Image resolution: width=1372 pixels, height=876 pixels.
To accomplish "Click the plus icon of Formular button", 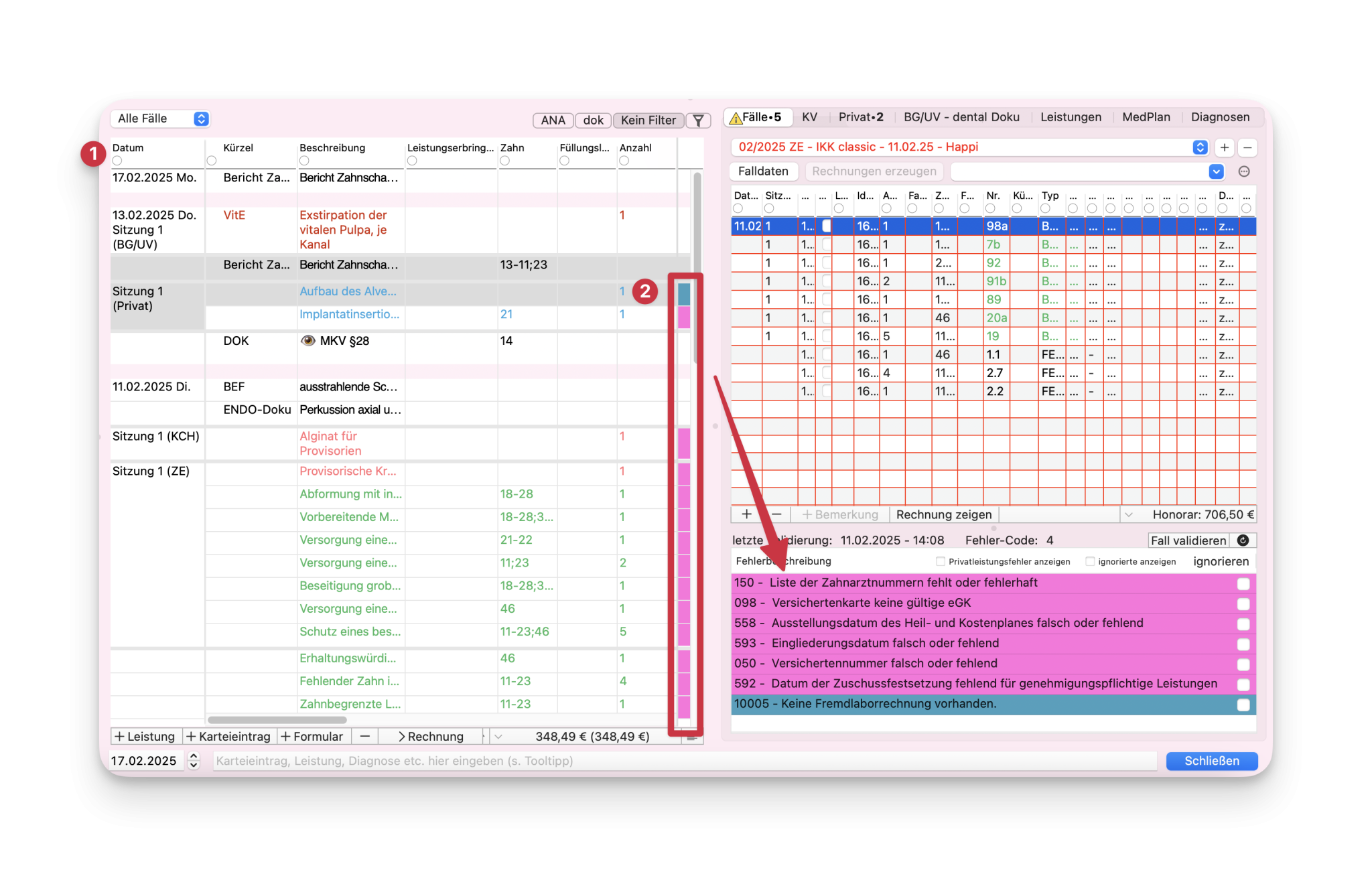I will [x=285, y=737].
